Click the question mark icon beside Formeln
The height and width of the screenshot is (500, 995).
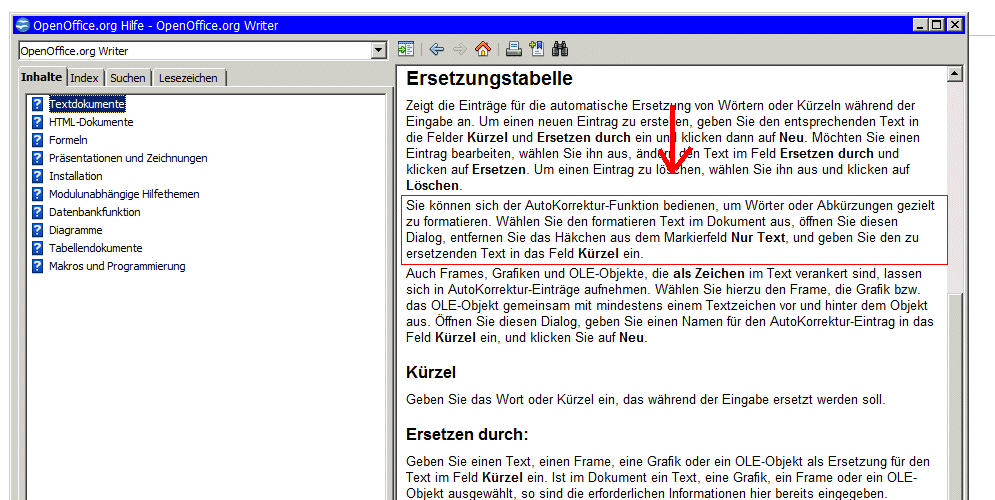tap(37, 140)
